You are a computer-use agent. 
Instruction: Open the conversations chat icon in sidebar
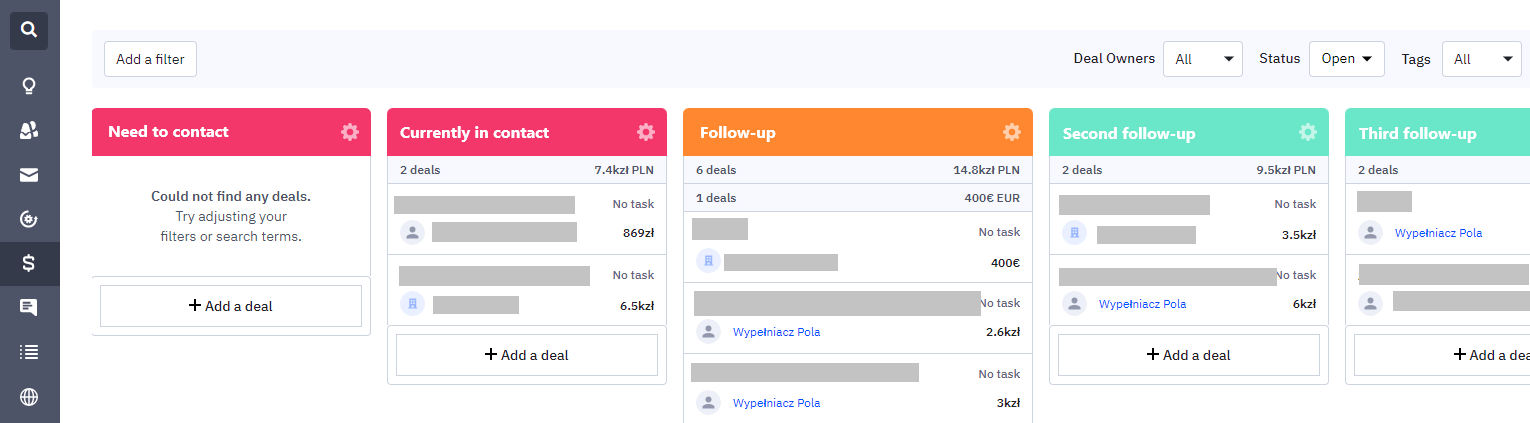[29, 308]
